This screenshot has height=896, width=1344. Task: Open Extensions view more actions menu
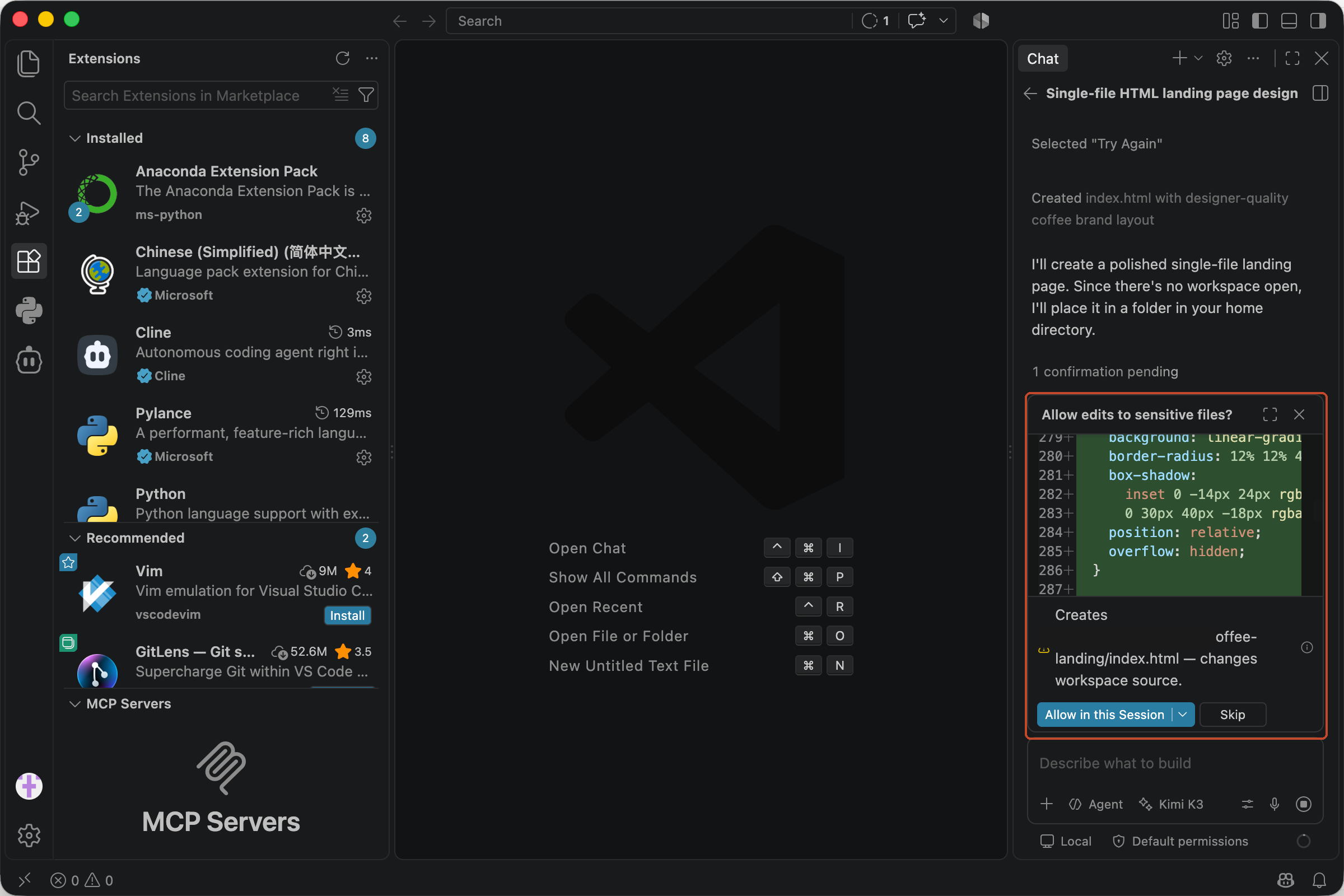point(371,58)
